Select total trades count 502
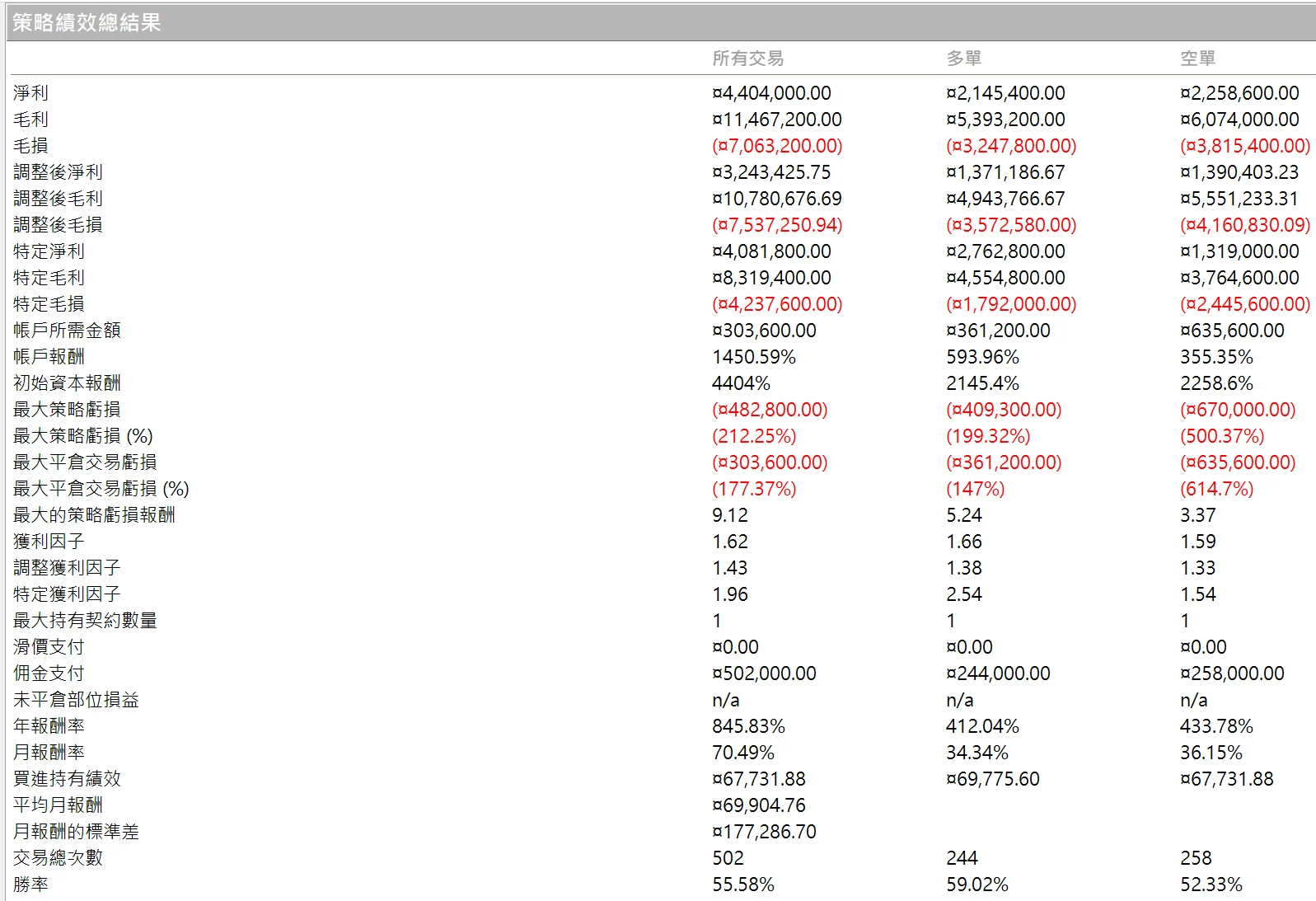This screenshot has width=1316, height=901. click(x=728, y=858)
